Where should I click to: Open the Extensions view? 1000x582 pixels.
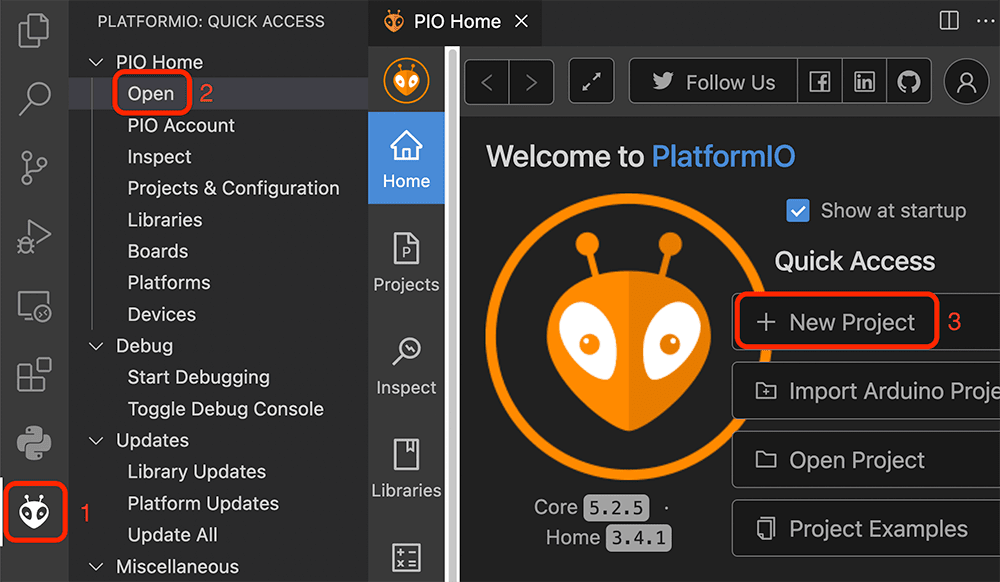click(x=34, y=374)
